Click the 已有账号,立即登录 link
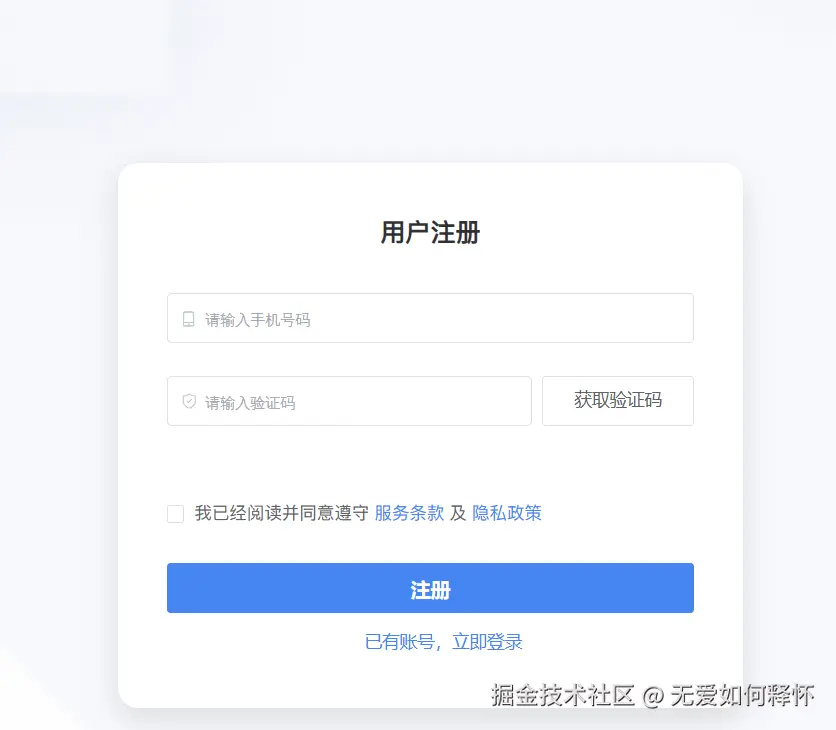 click(x=444, y=641)
